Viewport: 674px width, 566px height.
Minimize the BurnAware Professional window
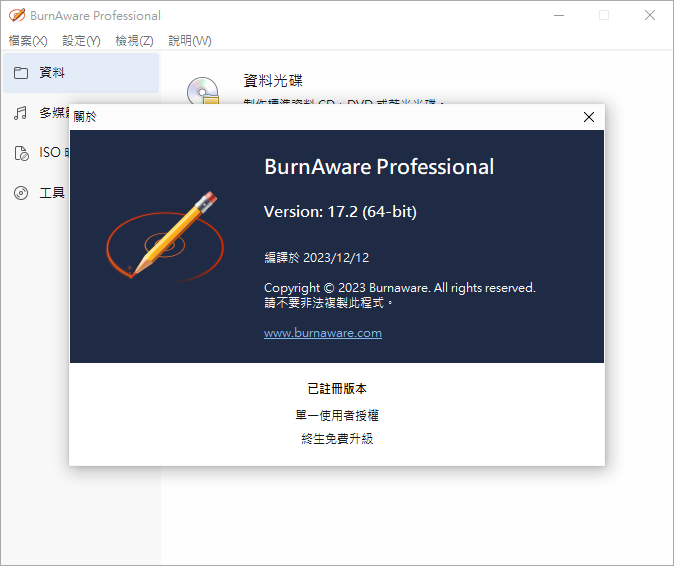point(559,15)
